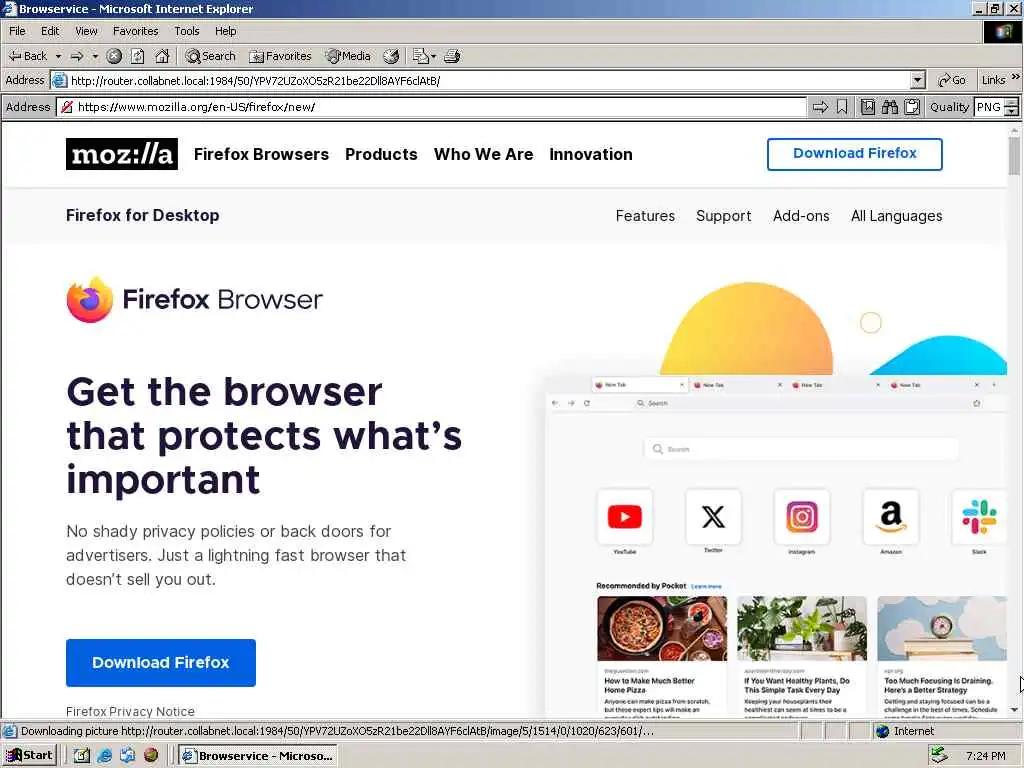Open Innovation nav item

[x=591, y=154]
